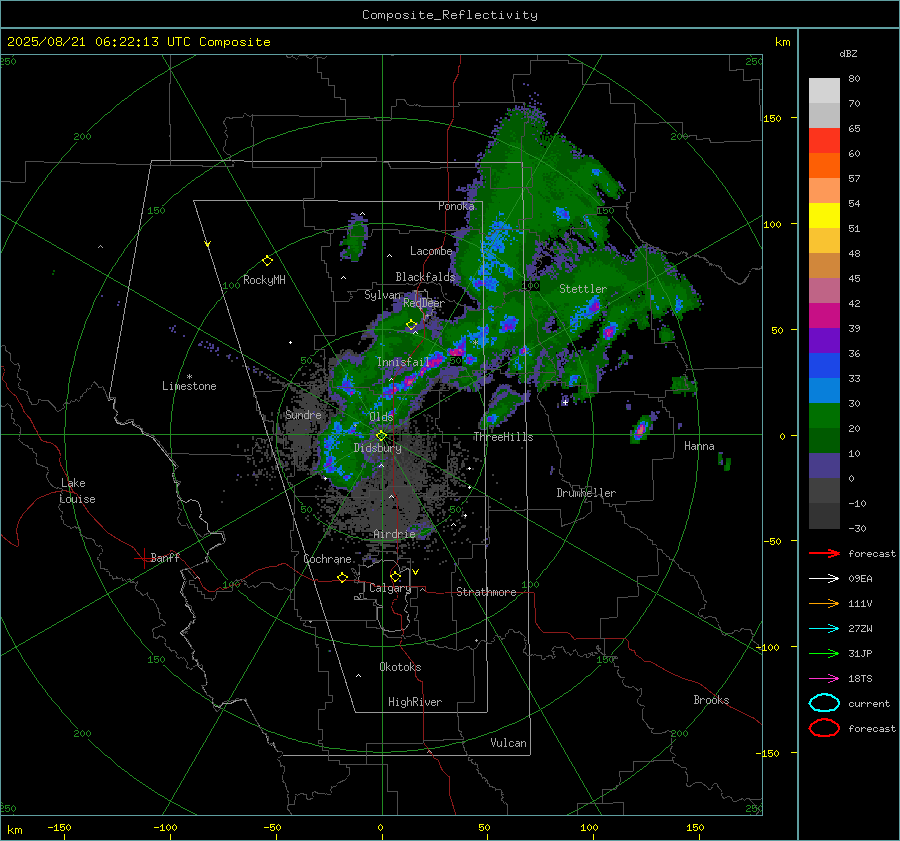Click the red cross marker at Banff

click(143, 558)
